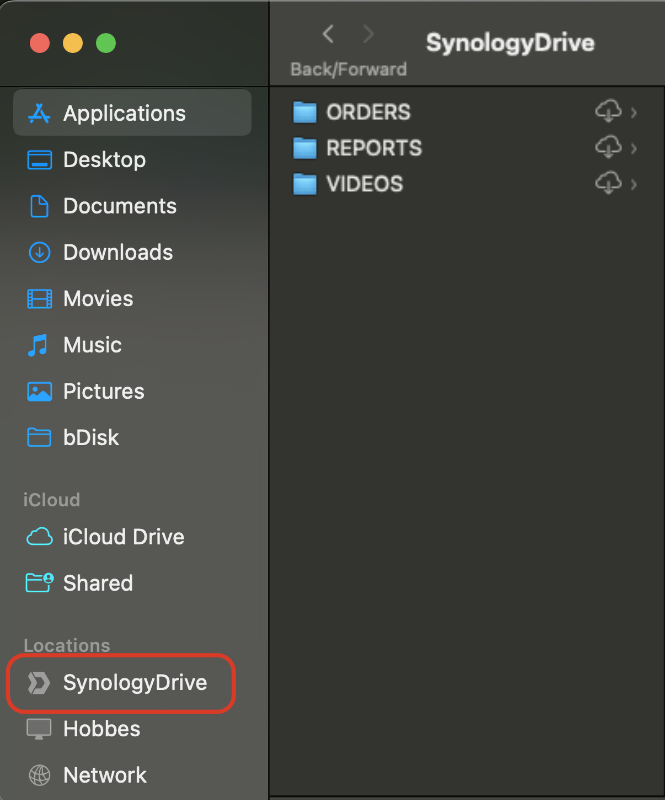Go back using the Back arrow
Viewport: 665px width, 800px height.
click(x=328, y=34)
